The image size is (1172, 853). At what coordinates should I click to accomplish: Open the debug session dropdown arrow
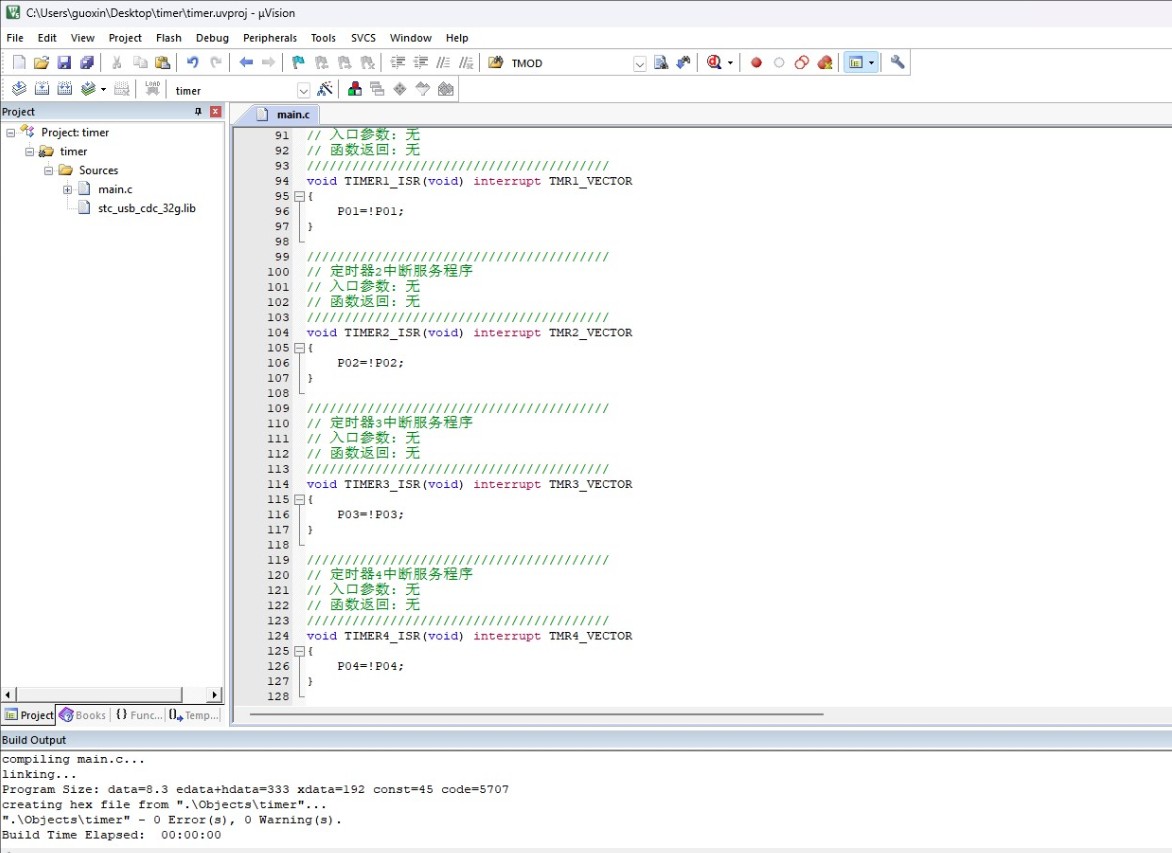click(x=730, y=63)
